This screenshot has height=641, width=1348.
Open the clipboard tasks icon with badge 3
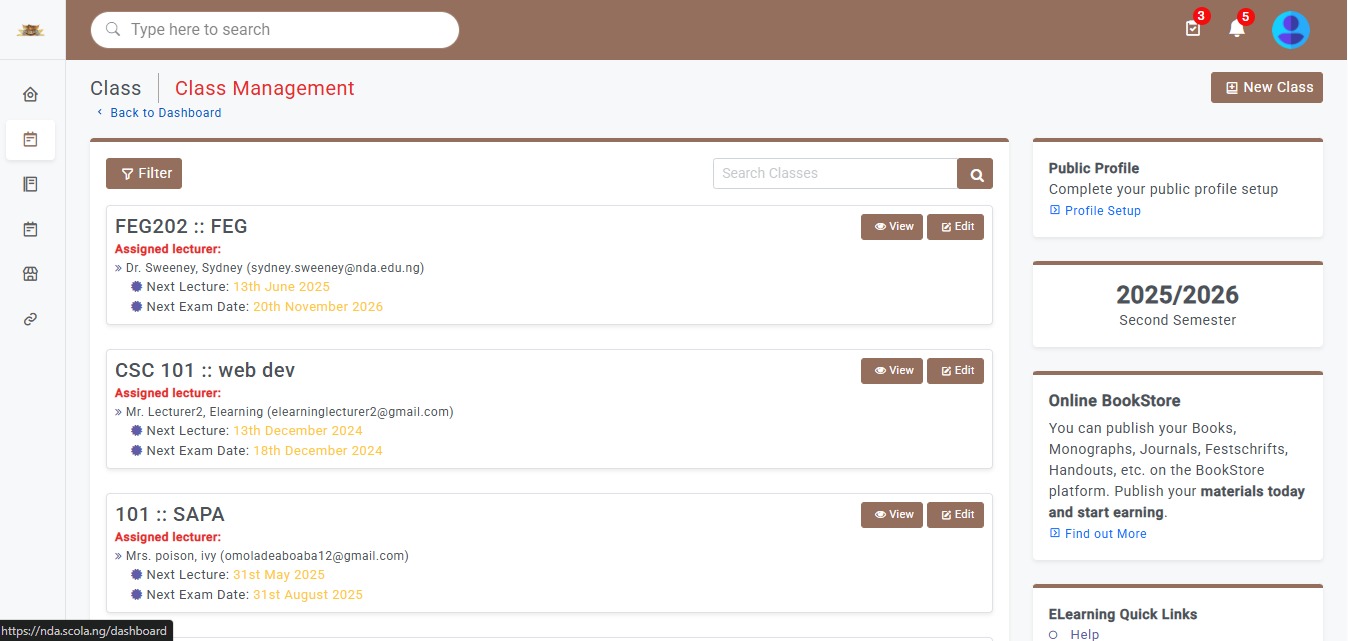[x=1192, y=29]
